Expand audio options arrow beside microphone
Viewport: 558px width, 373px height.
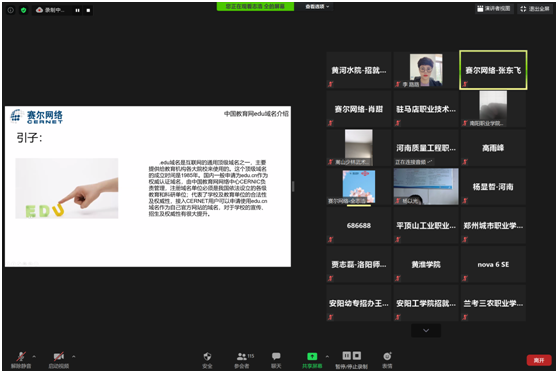pyautogui.click(x=34, y=356)
